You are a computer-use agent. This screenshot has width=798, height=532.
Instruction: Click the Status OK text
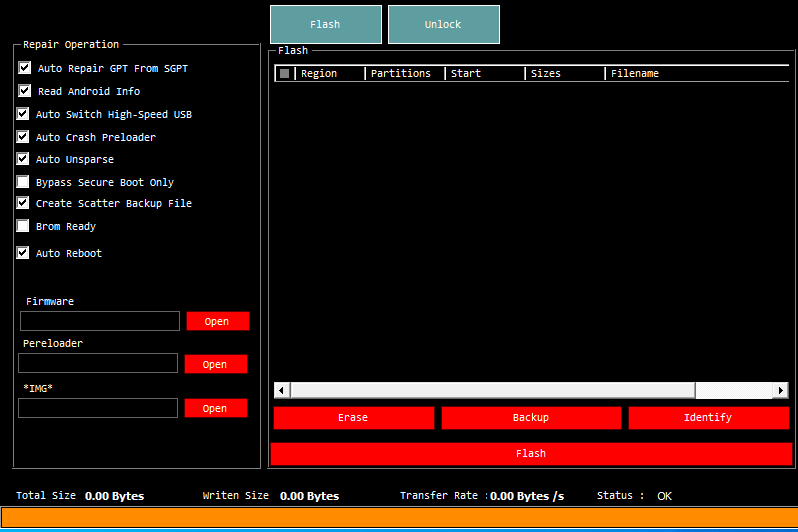(x=664, y=496)
